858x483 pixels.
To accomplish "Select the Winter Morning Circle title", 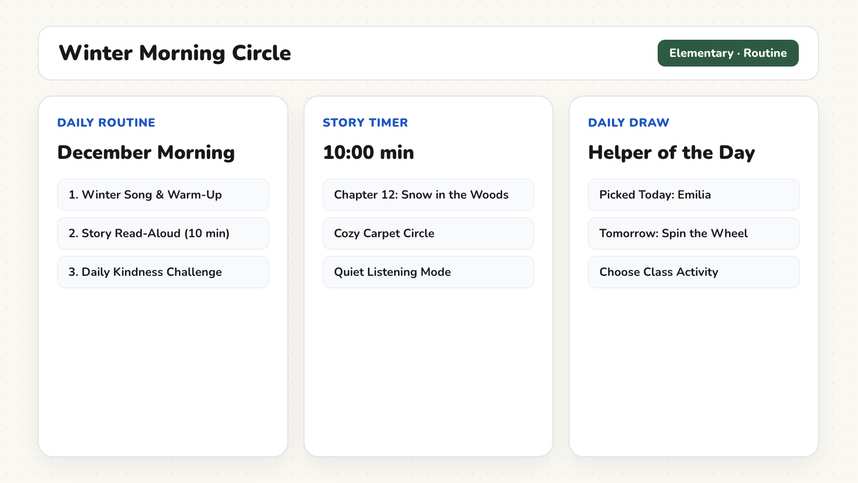I will [175, 53].
